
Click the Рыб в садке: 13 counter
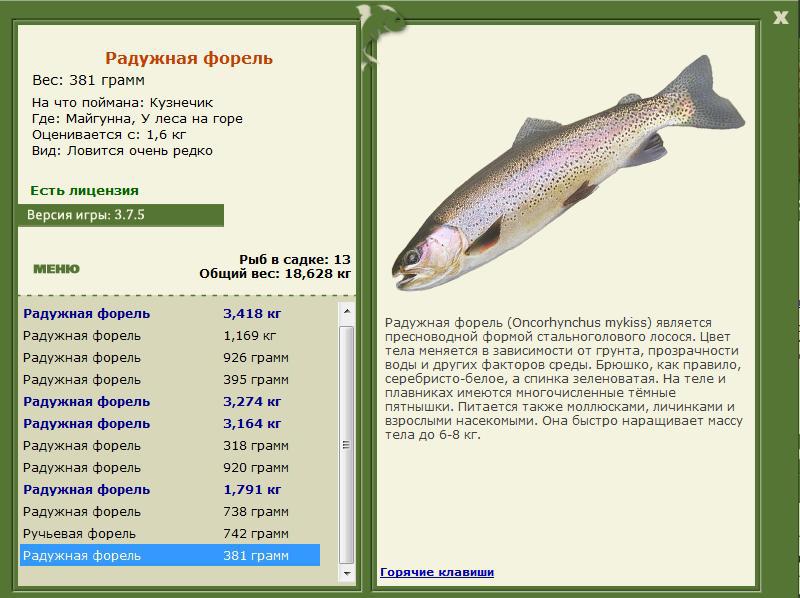pyautogui.click(x=295, y=259)
